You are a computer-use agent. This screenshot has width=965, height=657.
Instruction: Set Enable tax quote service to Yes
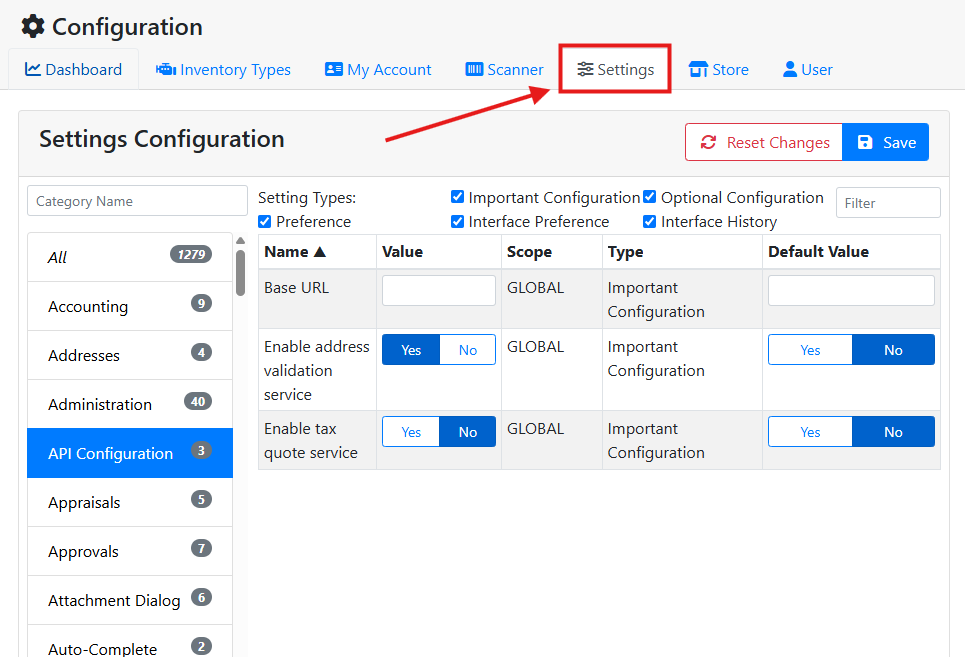411,432
